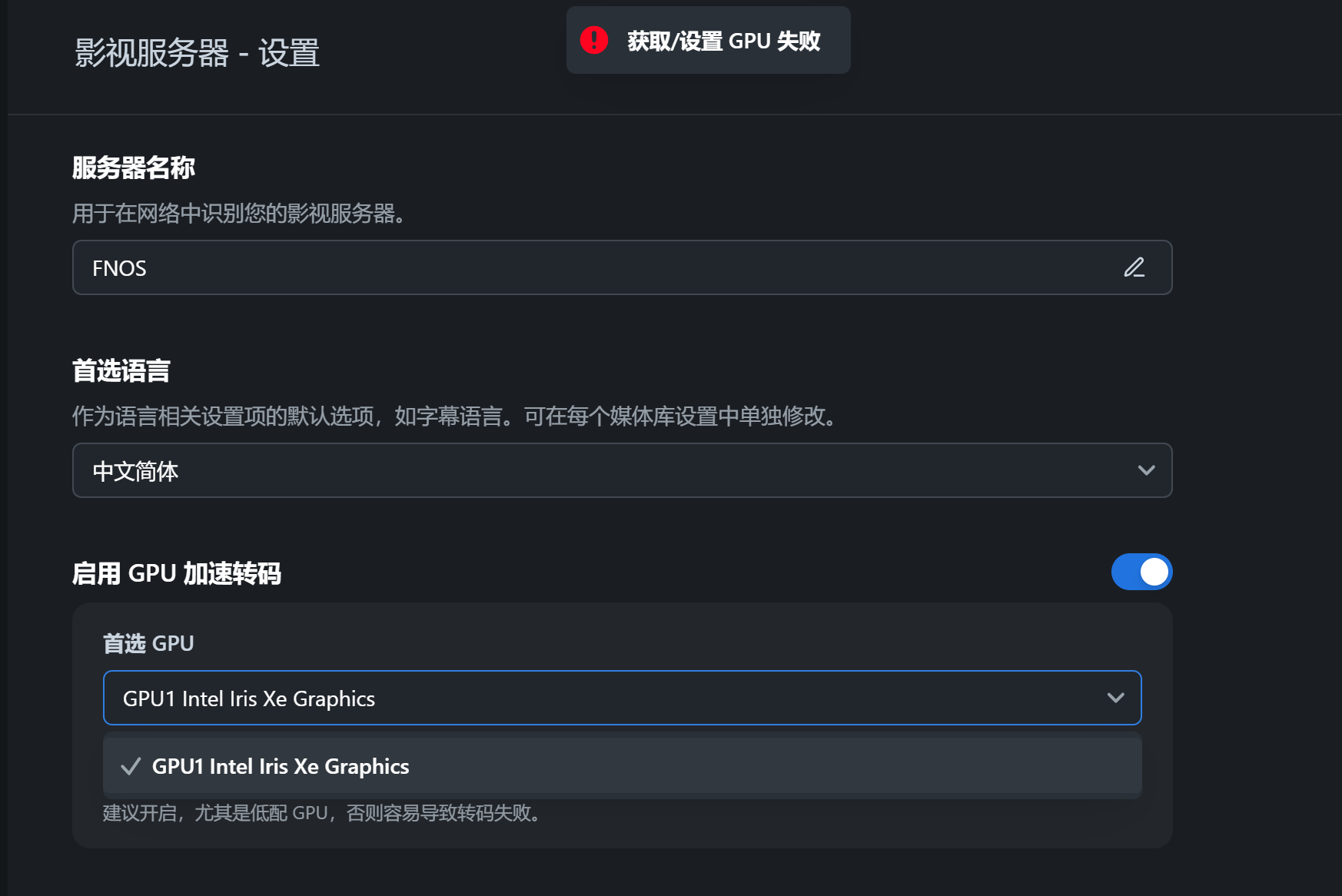
Task: Dismiss the 获取/设置 GPU 失败 error toast
Action: pos(707,40)
